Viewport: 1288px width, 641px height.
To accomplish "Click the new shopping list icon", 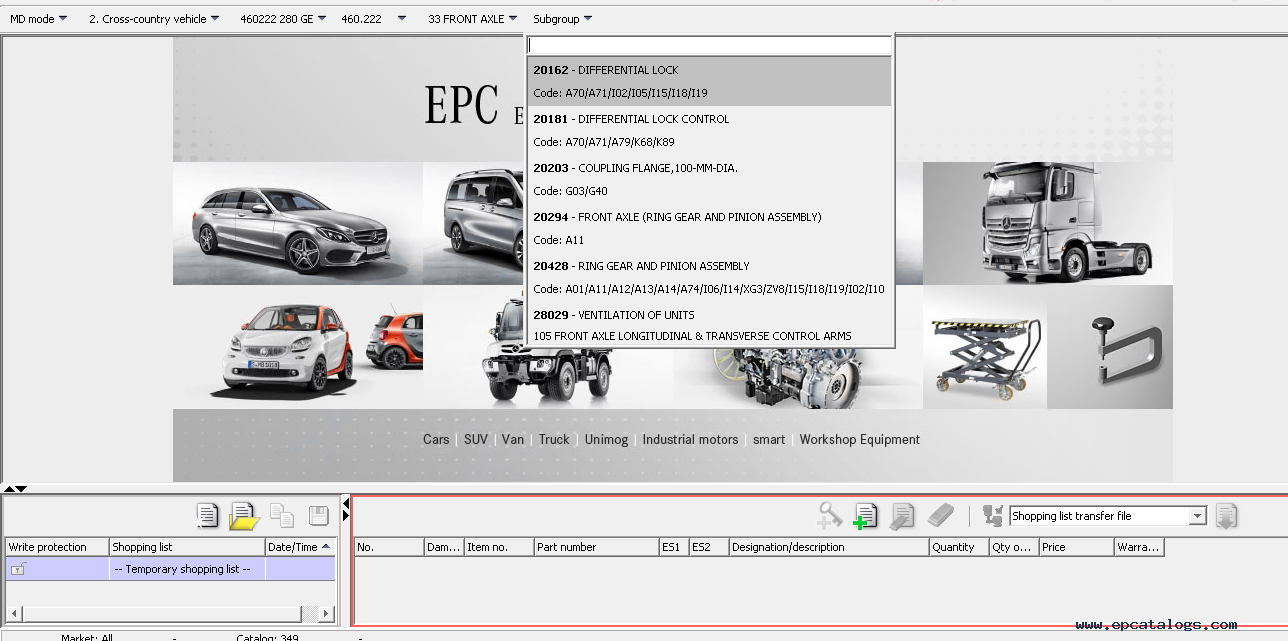I will (x=207, y=516).
